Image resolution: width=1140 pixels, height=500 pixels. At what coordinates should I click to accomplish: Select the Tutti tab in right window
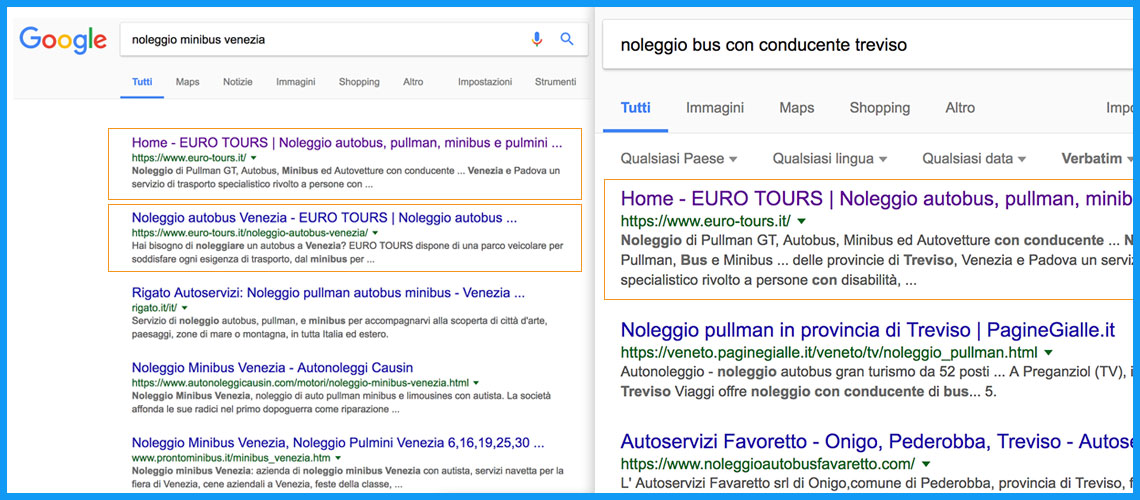635,108
